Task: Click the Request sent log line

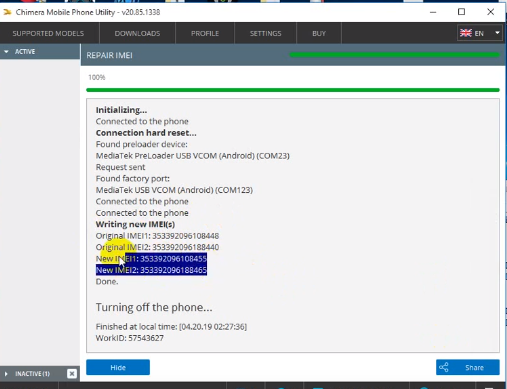Action: click(120, 167)
